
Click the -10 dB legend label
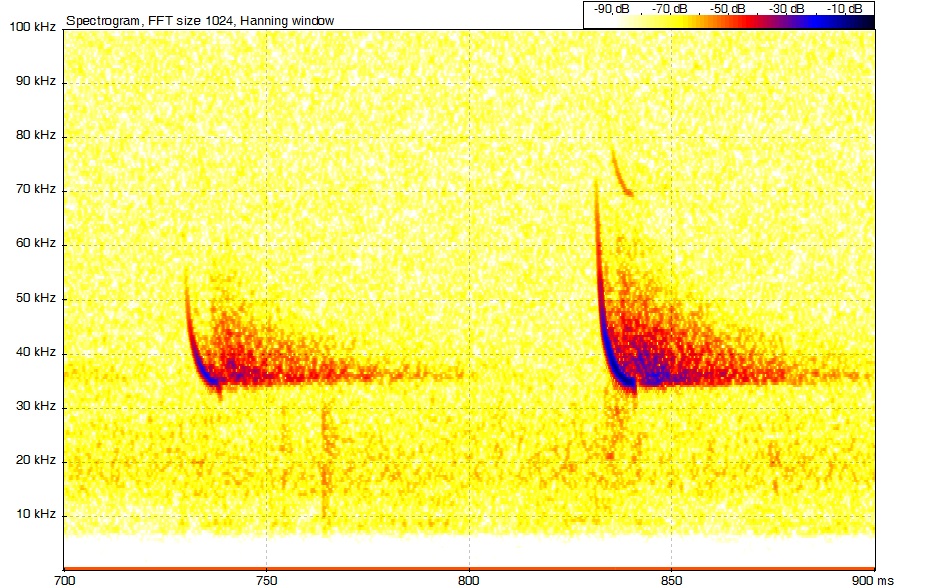click(x=845, y=9)
